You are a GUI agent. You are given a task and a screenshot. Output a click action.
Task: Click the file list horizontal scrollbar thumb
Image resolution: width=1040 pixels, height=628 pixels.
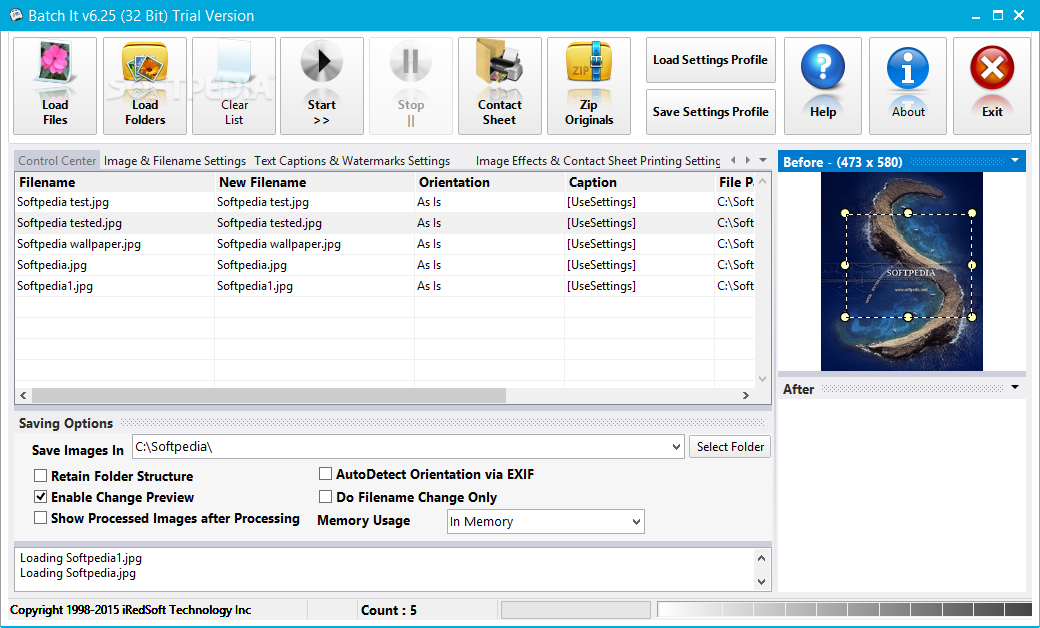coord(269,395)
